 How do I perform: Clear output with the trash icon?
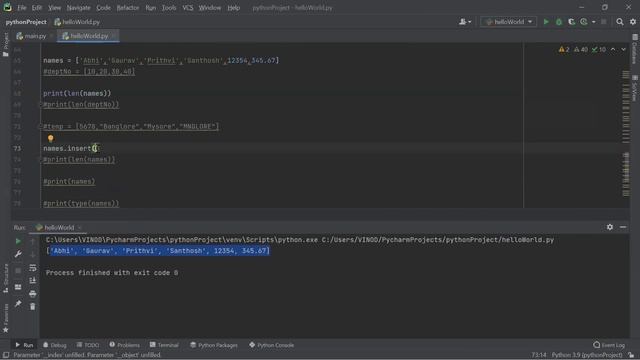click(33, 306)
